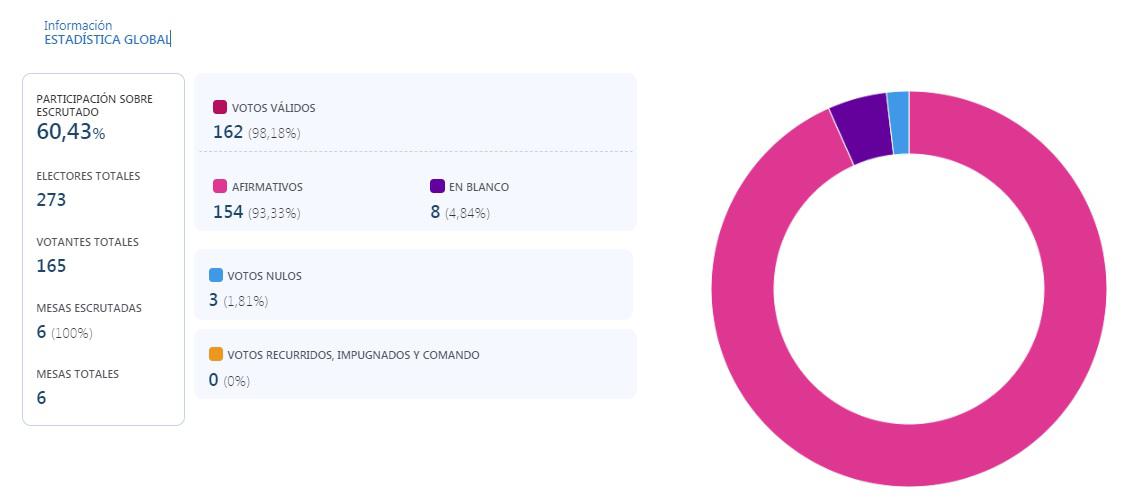Click the blue Votos Nulos legend swatch
The image size is (1123, 497).
[216, 275]
